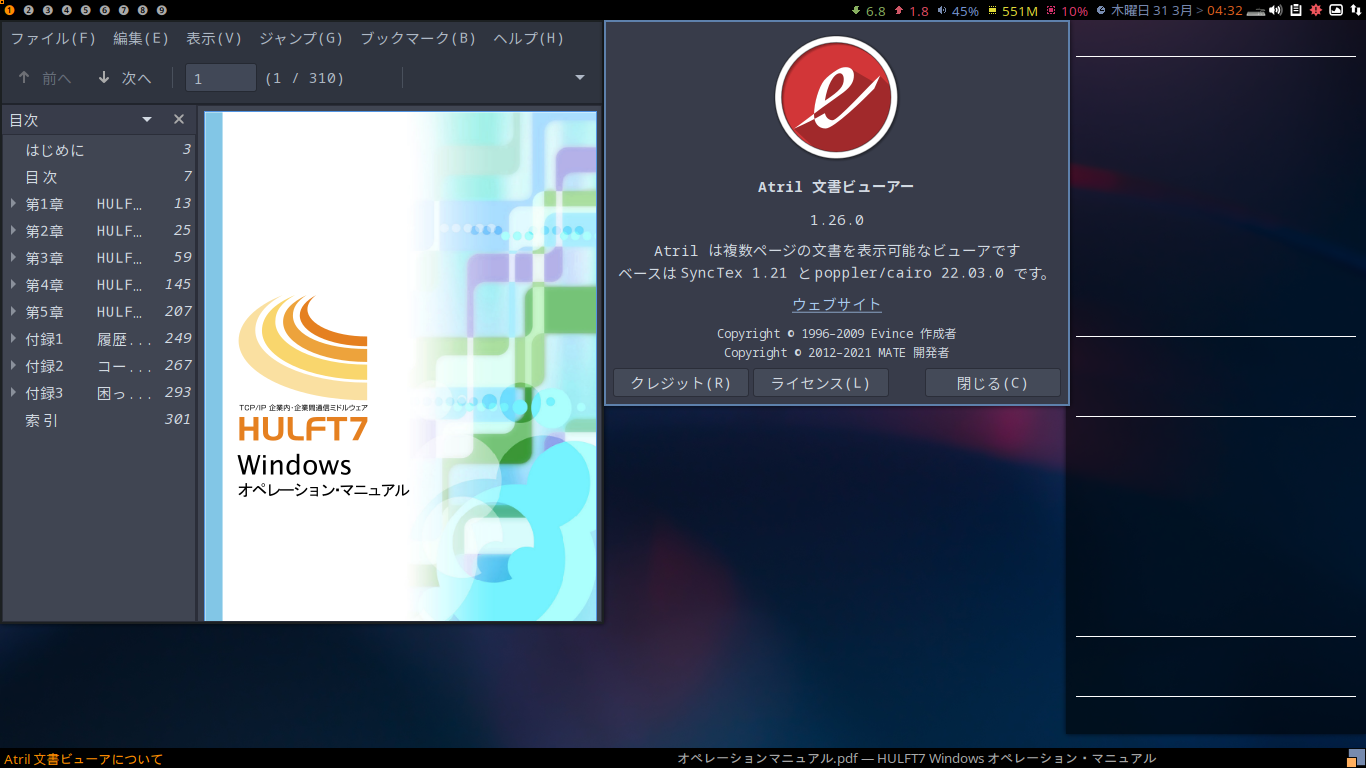This screenshot has width=1366, height=768.
Task: Click the オペレーションマニュアル.pdf window title in bottom bar
Action: coord(917,759)
